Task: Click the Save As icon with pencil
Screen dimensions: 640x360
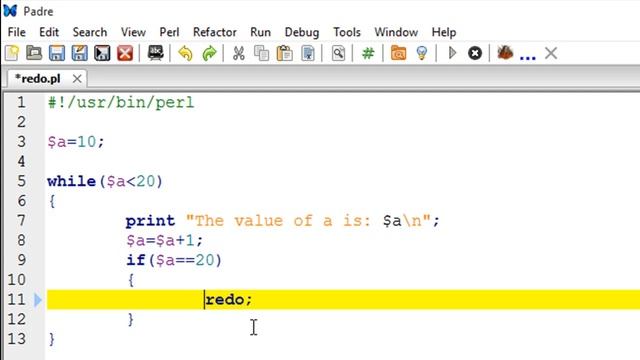Action: pos(79,53)
